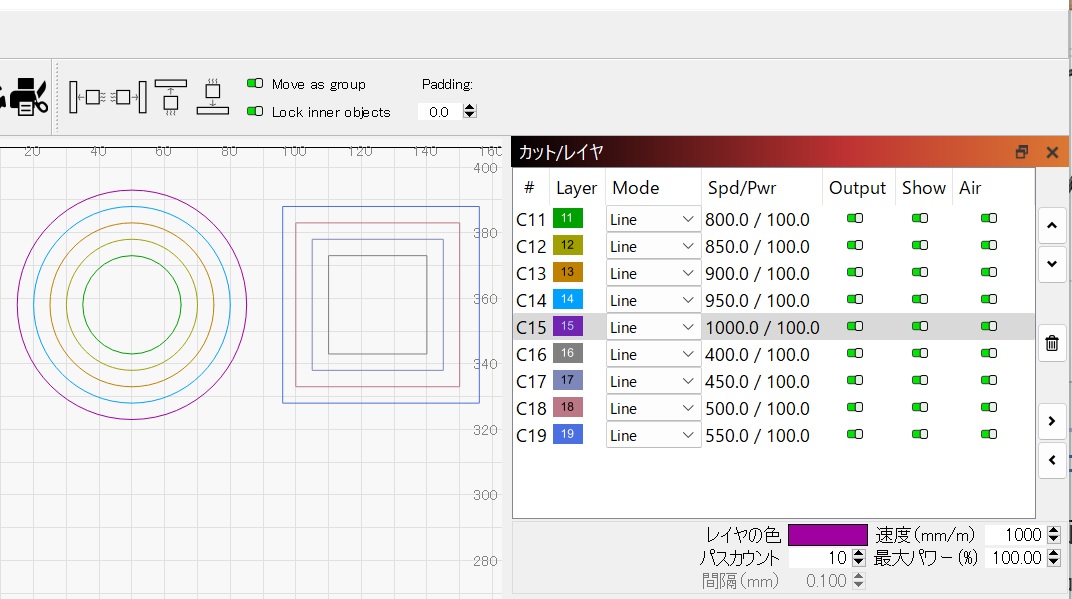This screenshot has width=1072, height=599.
Task: Click the dock objects left icon
Action: click(x=88, y=97)
